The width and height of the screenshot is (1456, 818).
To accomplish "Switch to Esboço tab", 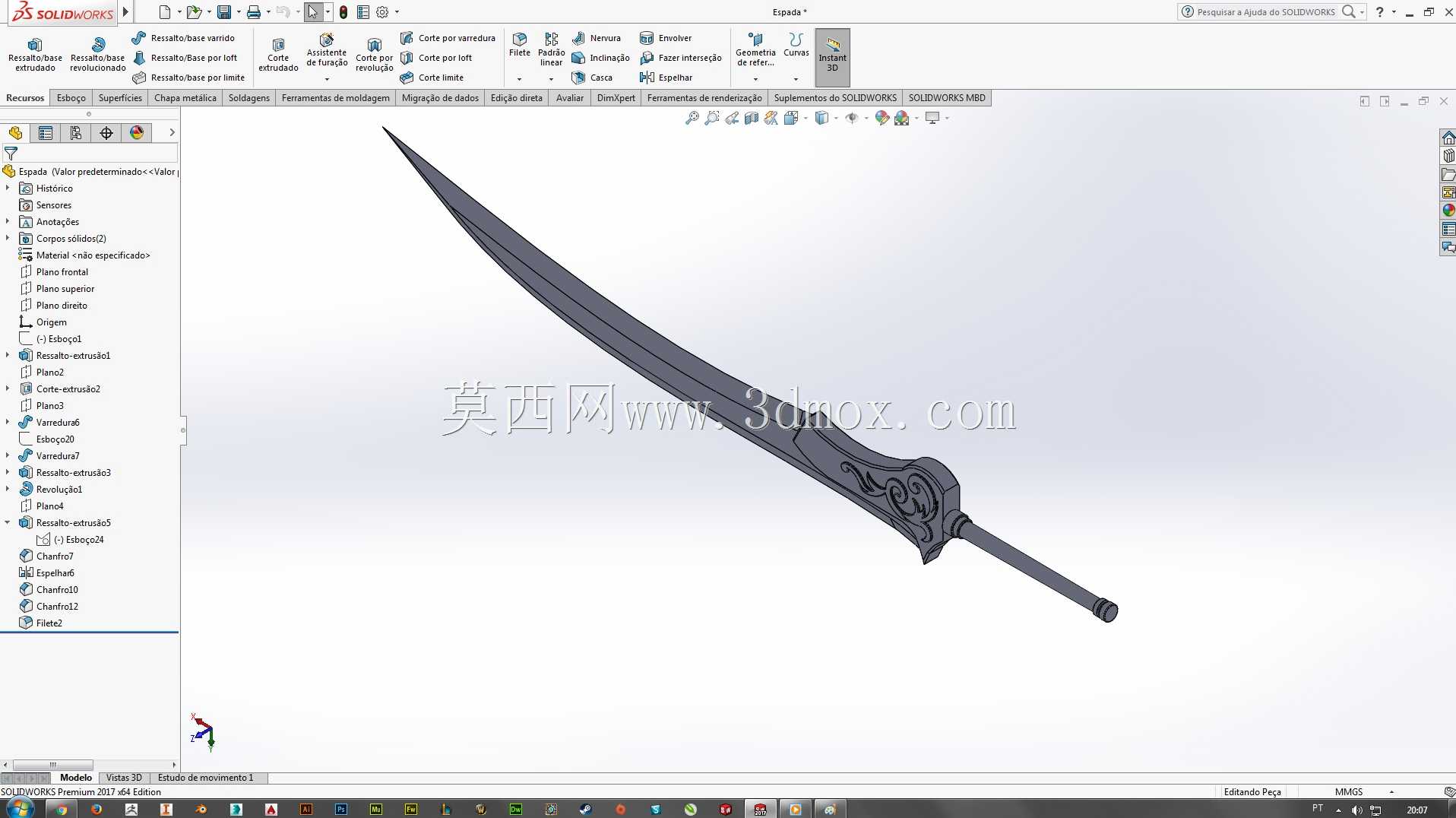I will coord(71,98).
